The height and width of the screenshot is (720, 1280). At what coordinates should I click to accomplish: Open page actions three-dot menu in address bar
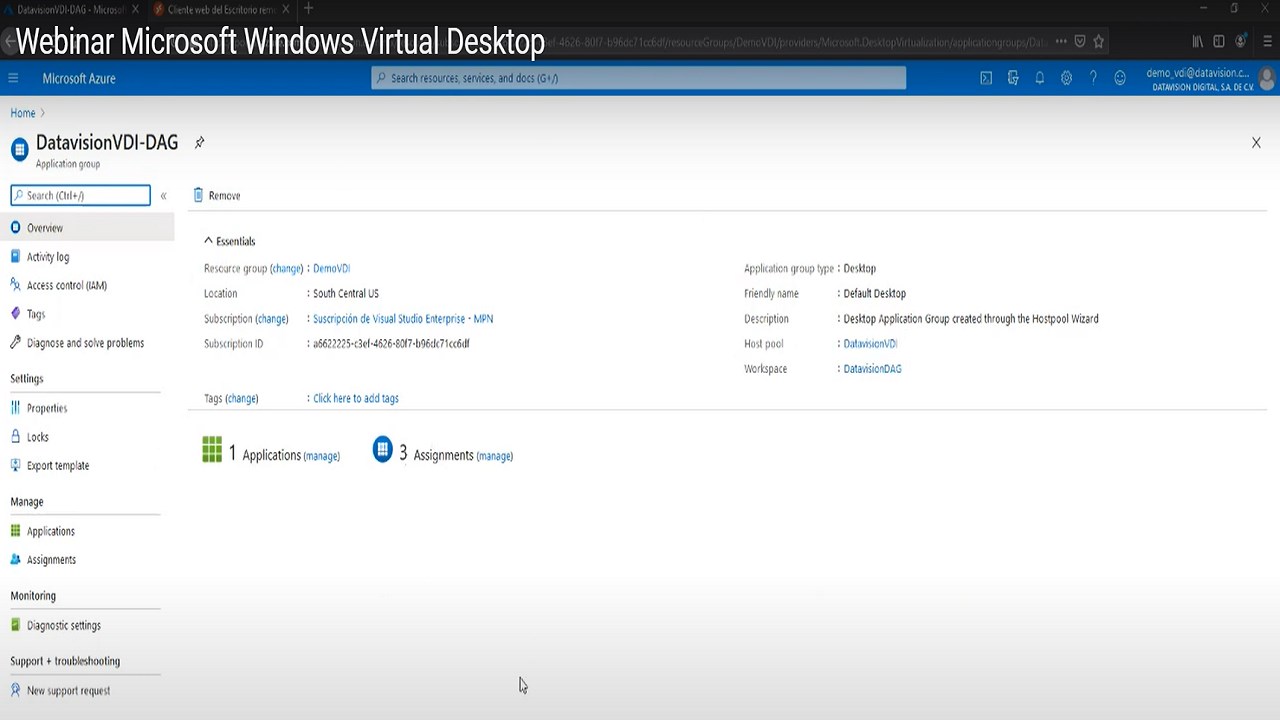(x=1060, y=42)
